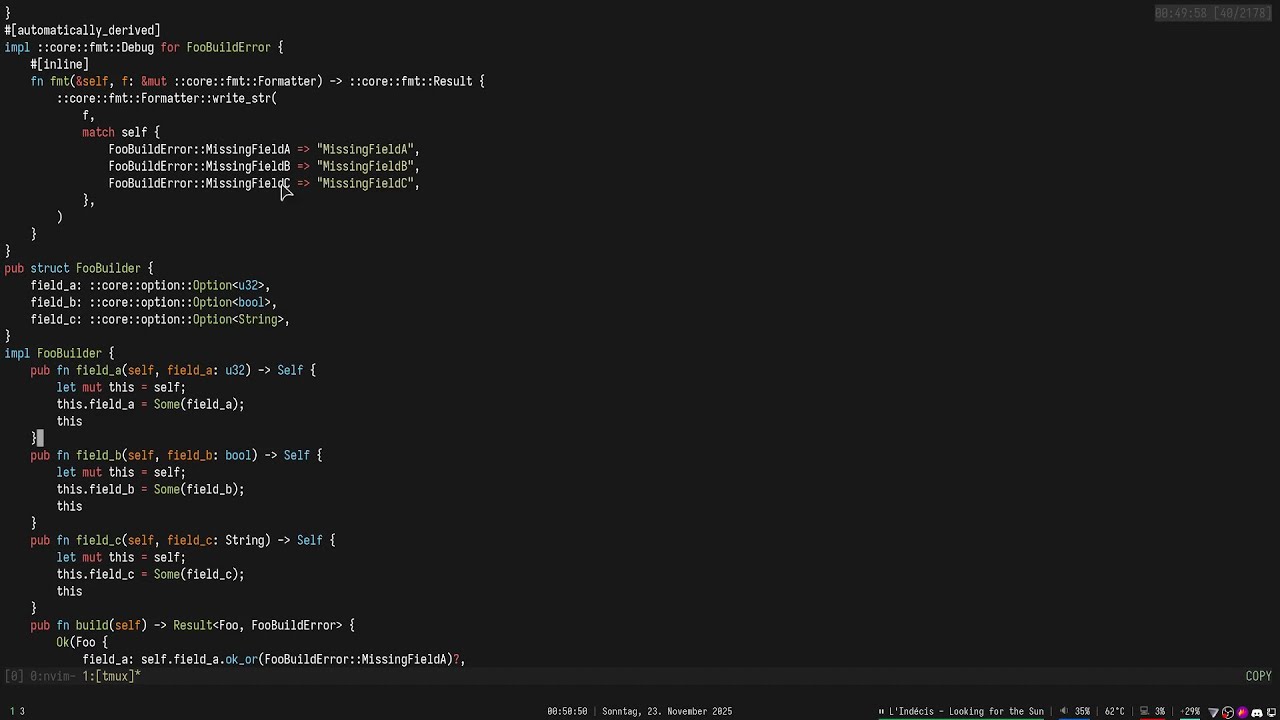1280x720 pixels.
Task: Click the purple flame tray icon
Action: point(1243,712)
